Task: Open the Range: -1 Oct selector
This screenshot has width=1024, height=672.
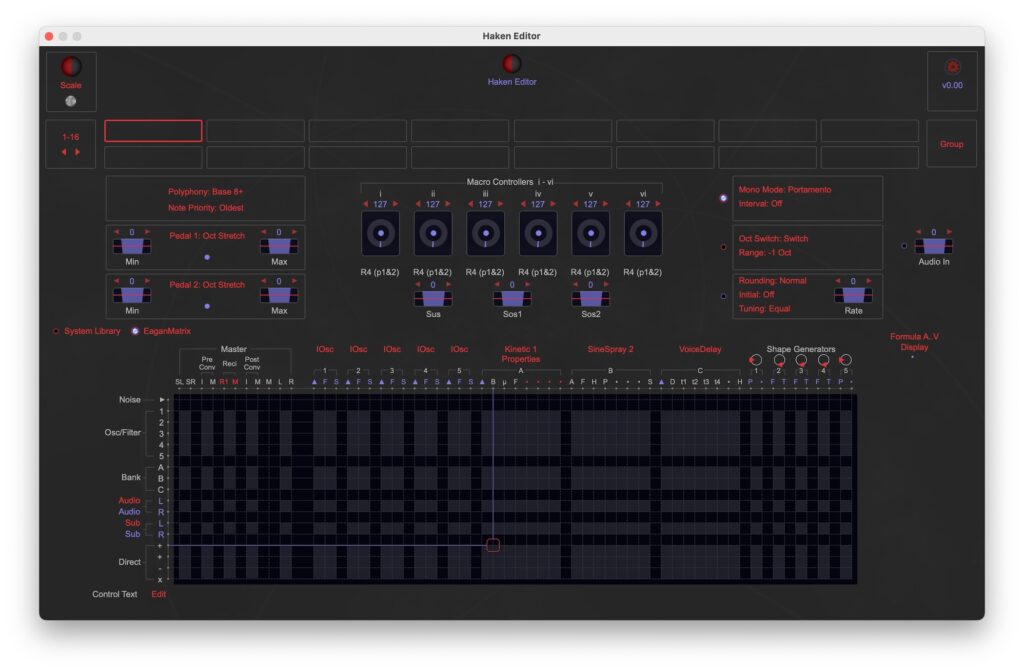Action: [x=765, y=253]
